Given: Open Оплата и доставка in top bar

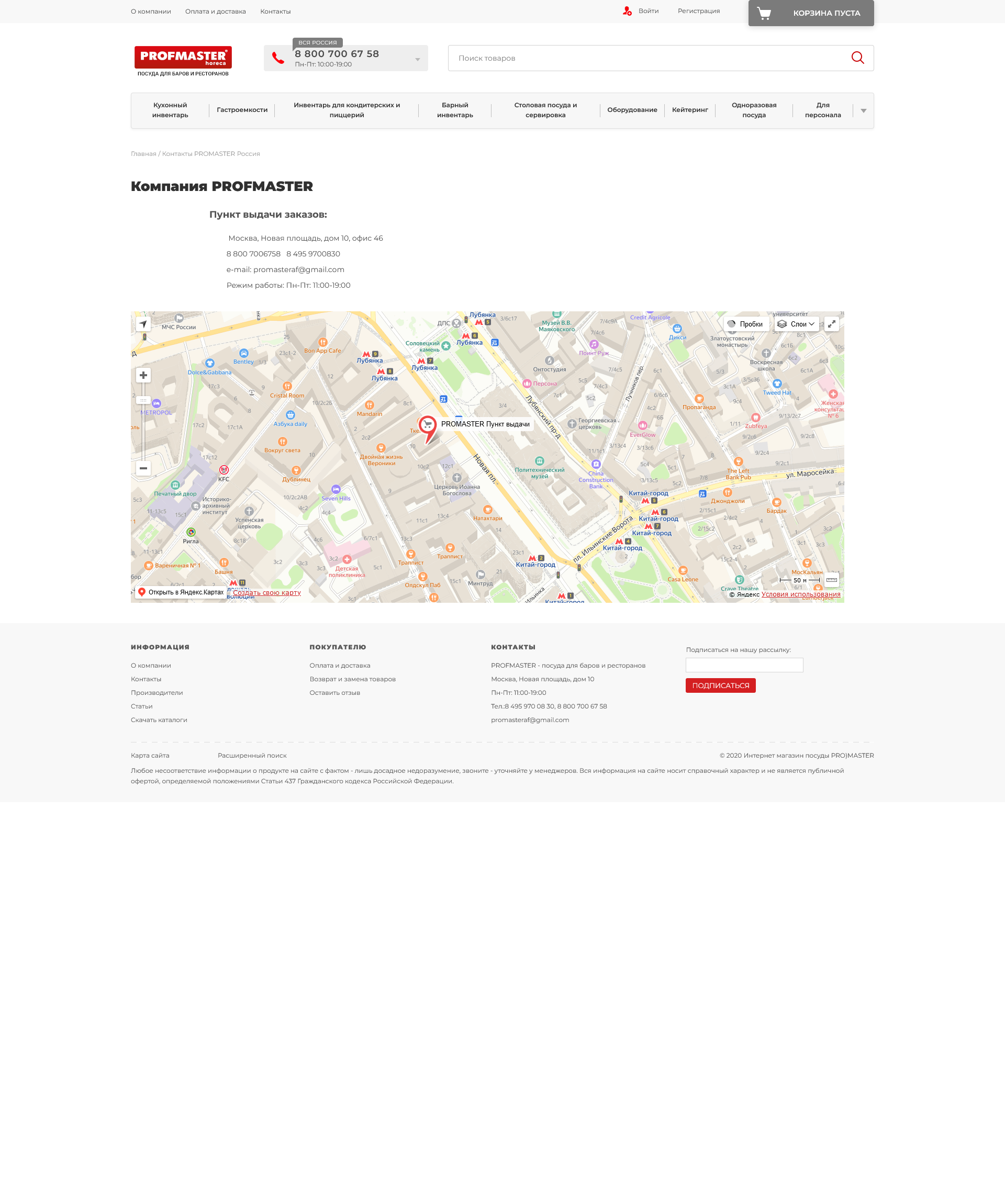Looking at the screenshot, I should (x=216, y=12).
